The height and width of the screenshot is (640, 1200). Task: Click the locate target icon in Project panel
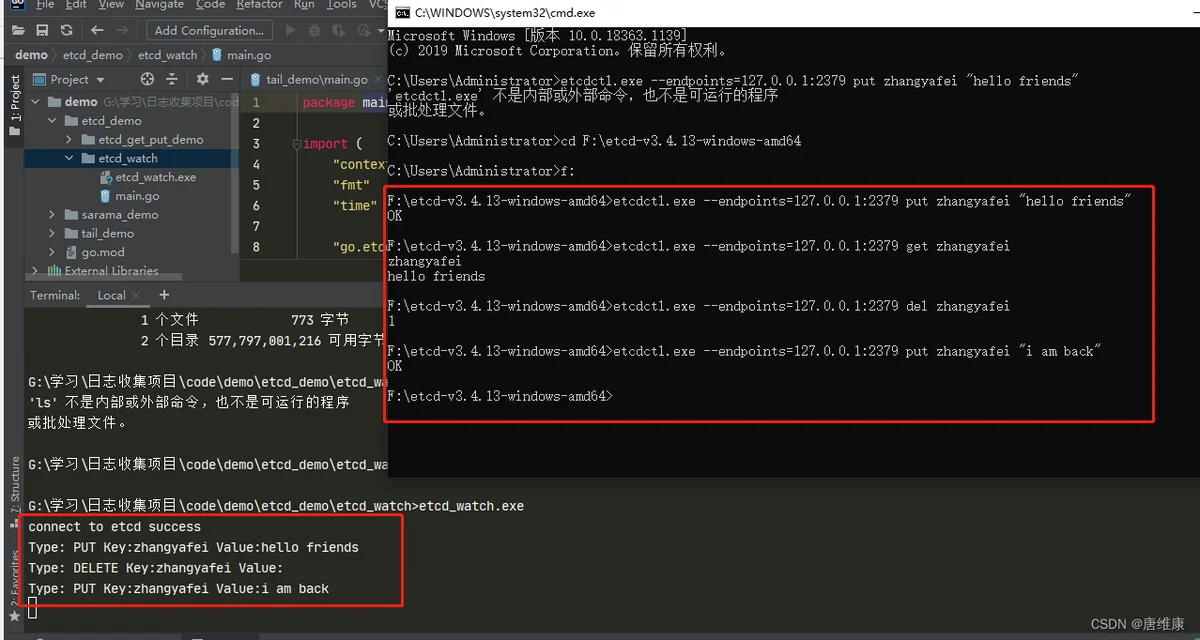point(147,79)
